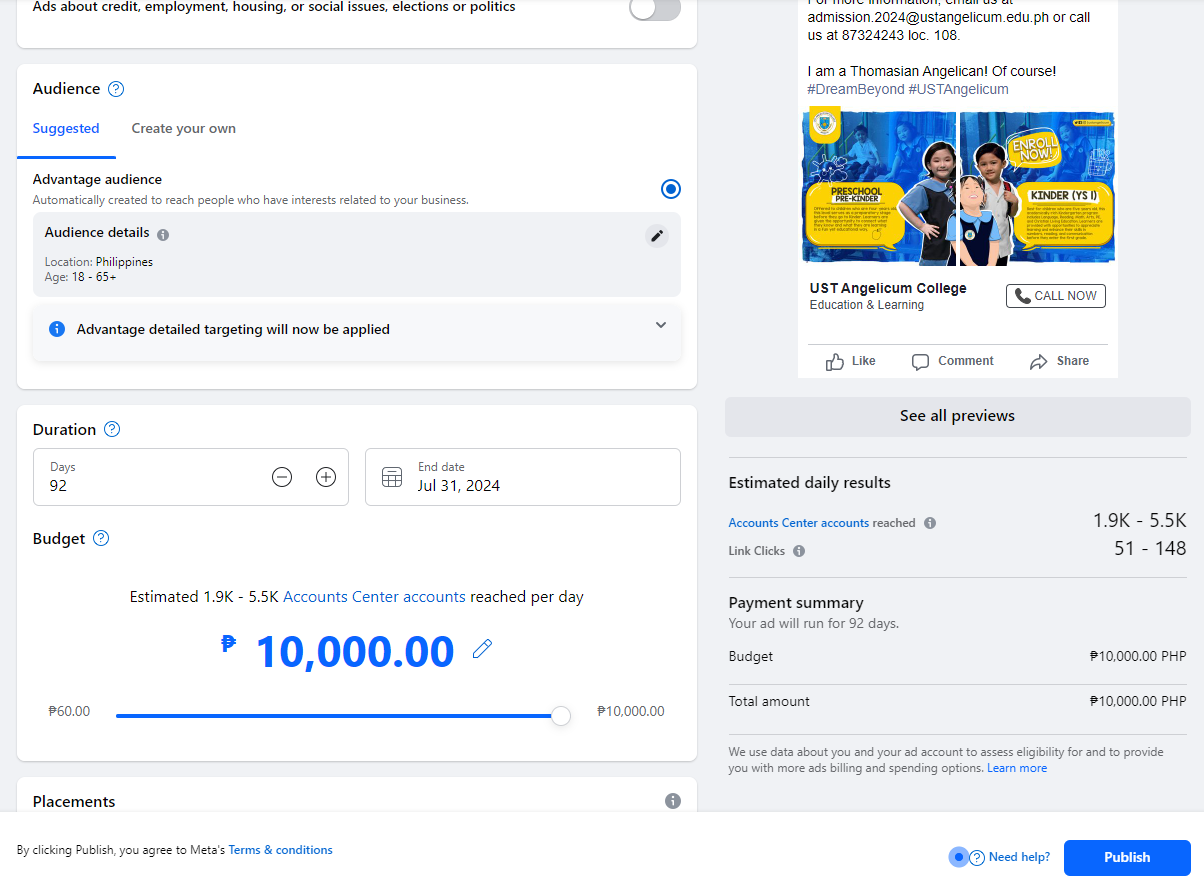The height and width of the screenshot is (881, 1204).
Task: Click #DreamBeyond hashtag in preview
Action: pos(855,90)
